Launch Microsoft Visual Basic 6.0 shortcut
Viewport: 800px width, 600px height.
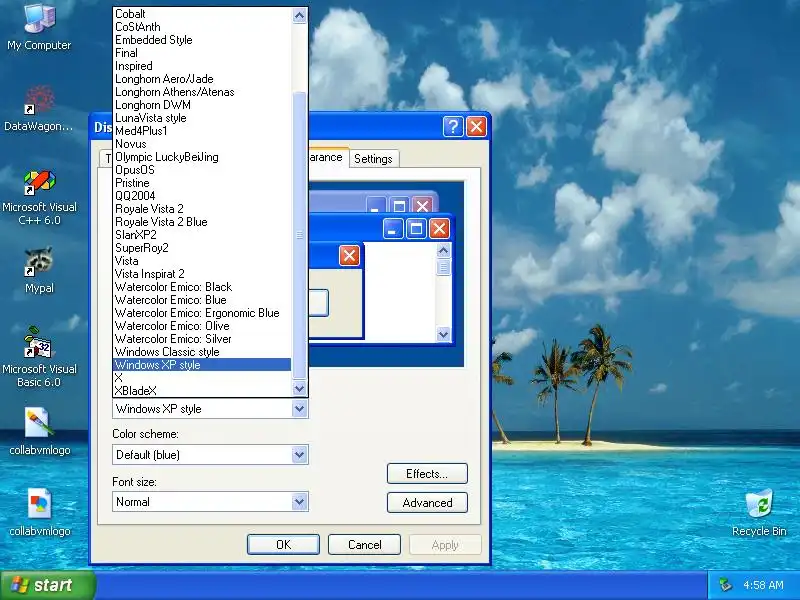click(x=39, y=357)
